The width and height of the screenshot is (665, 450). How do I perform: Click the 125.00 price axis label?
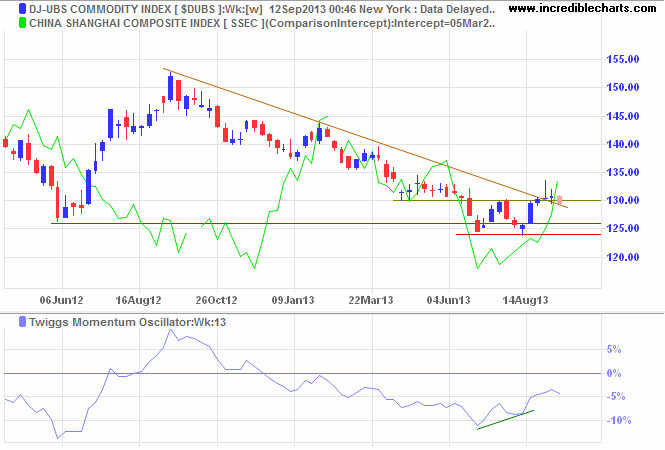tap(623, 228)
